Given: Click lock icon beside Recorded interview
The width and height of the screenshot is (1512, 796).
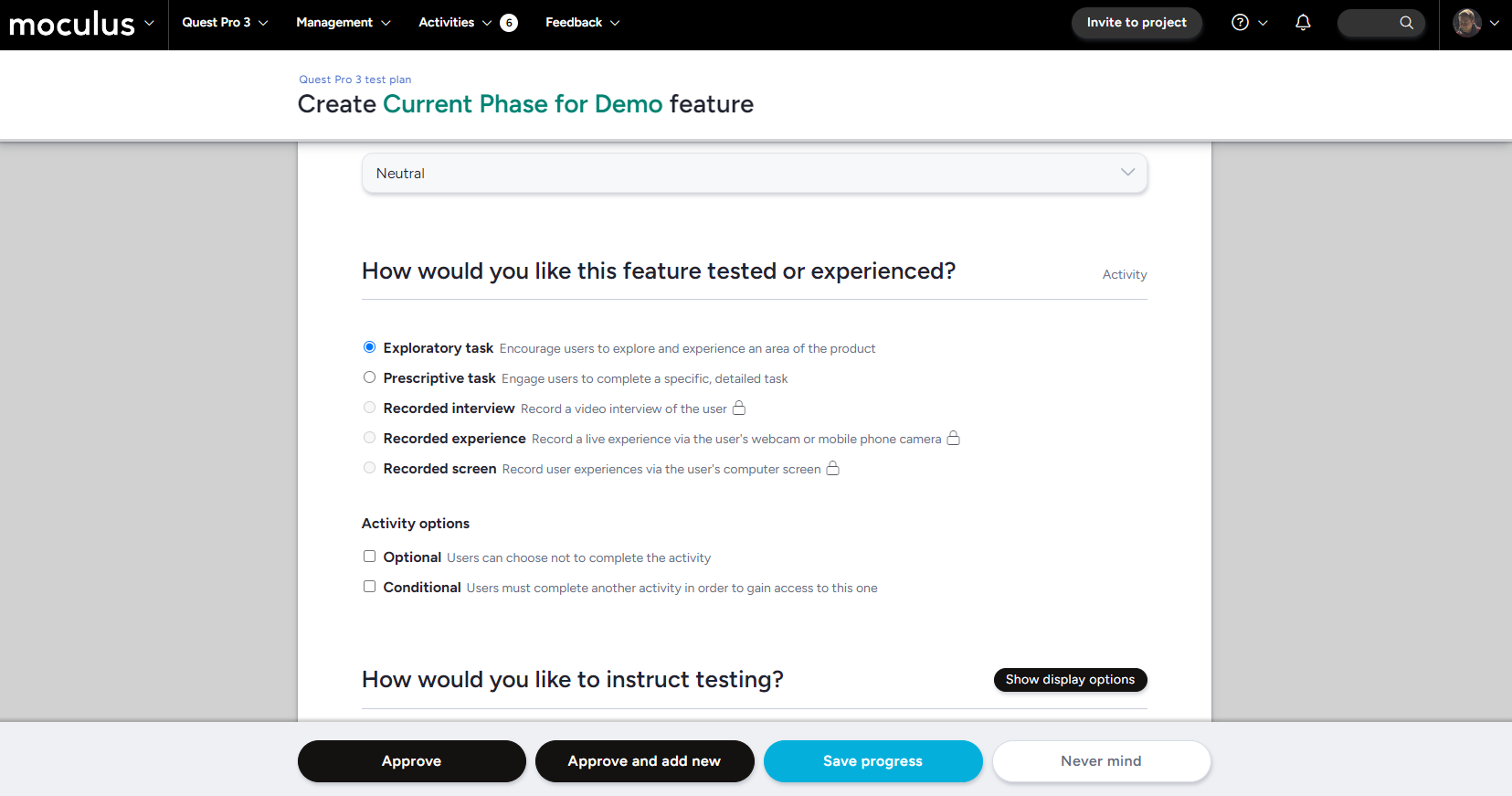Looking at the screenshot, I should point(739,408).
